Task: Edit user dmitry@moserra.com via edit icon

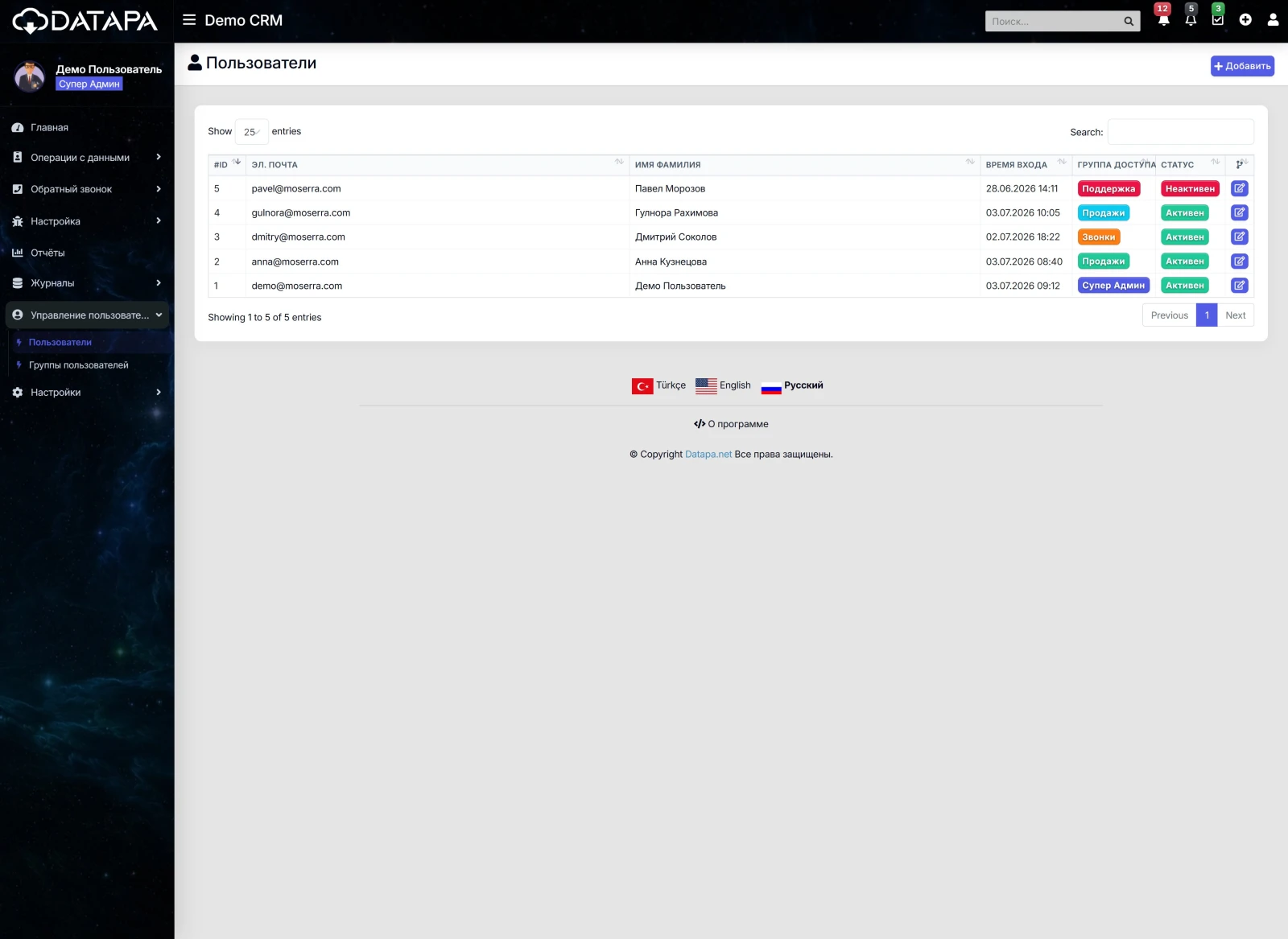Action: pos(1240,237)
